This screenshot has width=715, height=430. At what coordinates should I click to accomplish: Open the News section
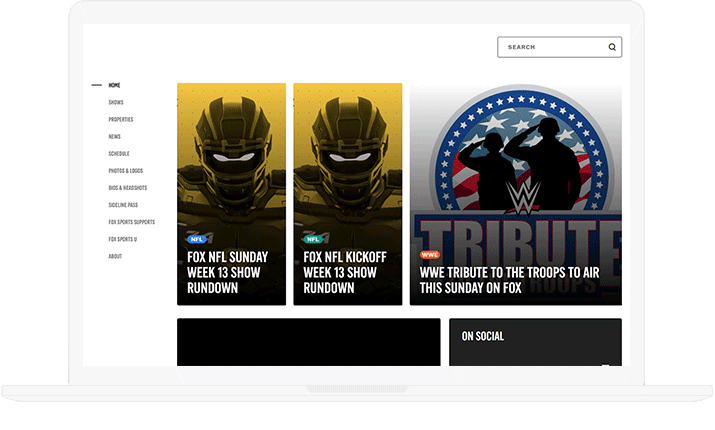[x=115, y=136]
